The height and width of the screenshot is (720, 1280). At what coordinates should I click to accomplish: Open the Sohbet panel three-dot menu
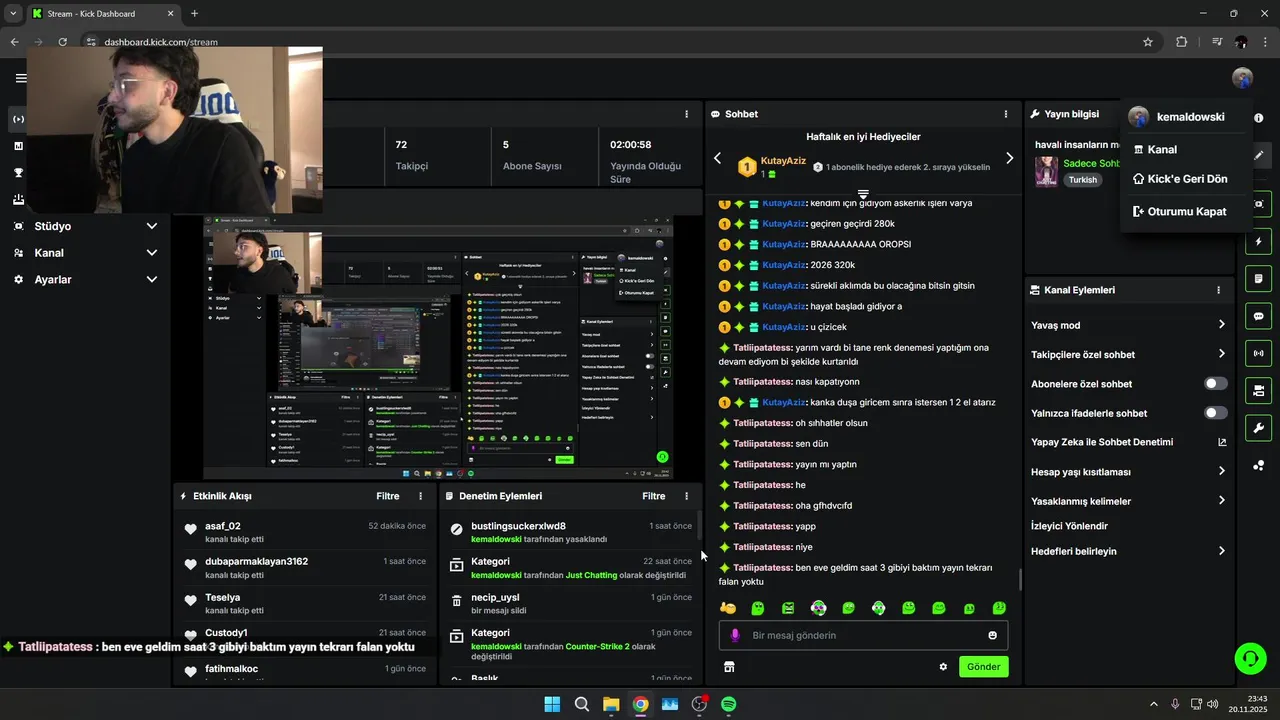[x=1006, y=114]
